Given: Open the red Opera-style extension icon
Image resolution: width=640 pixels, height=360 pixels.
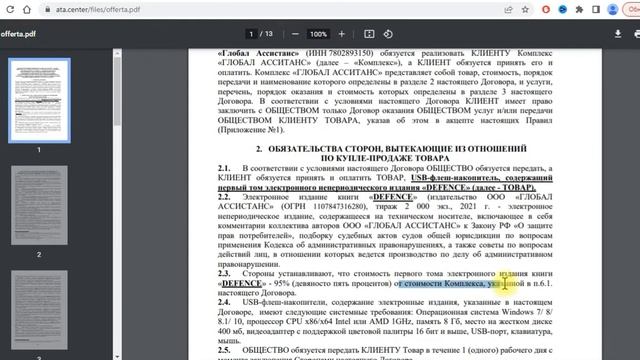Looking at the screenshot, I should (x=546, y=9).
